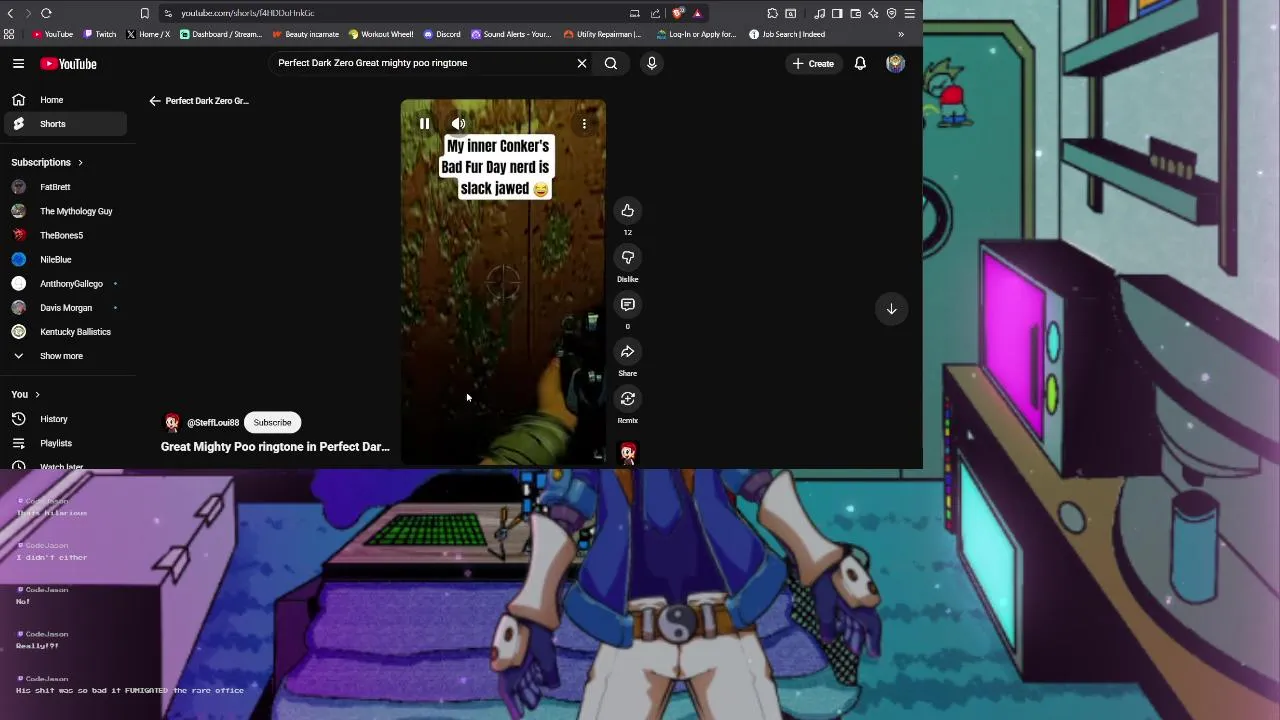Pause the playing Short

click(x=424, y=124)
